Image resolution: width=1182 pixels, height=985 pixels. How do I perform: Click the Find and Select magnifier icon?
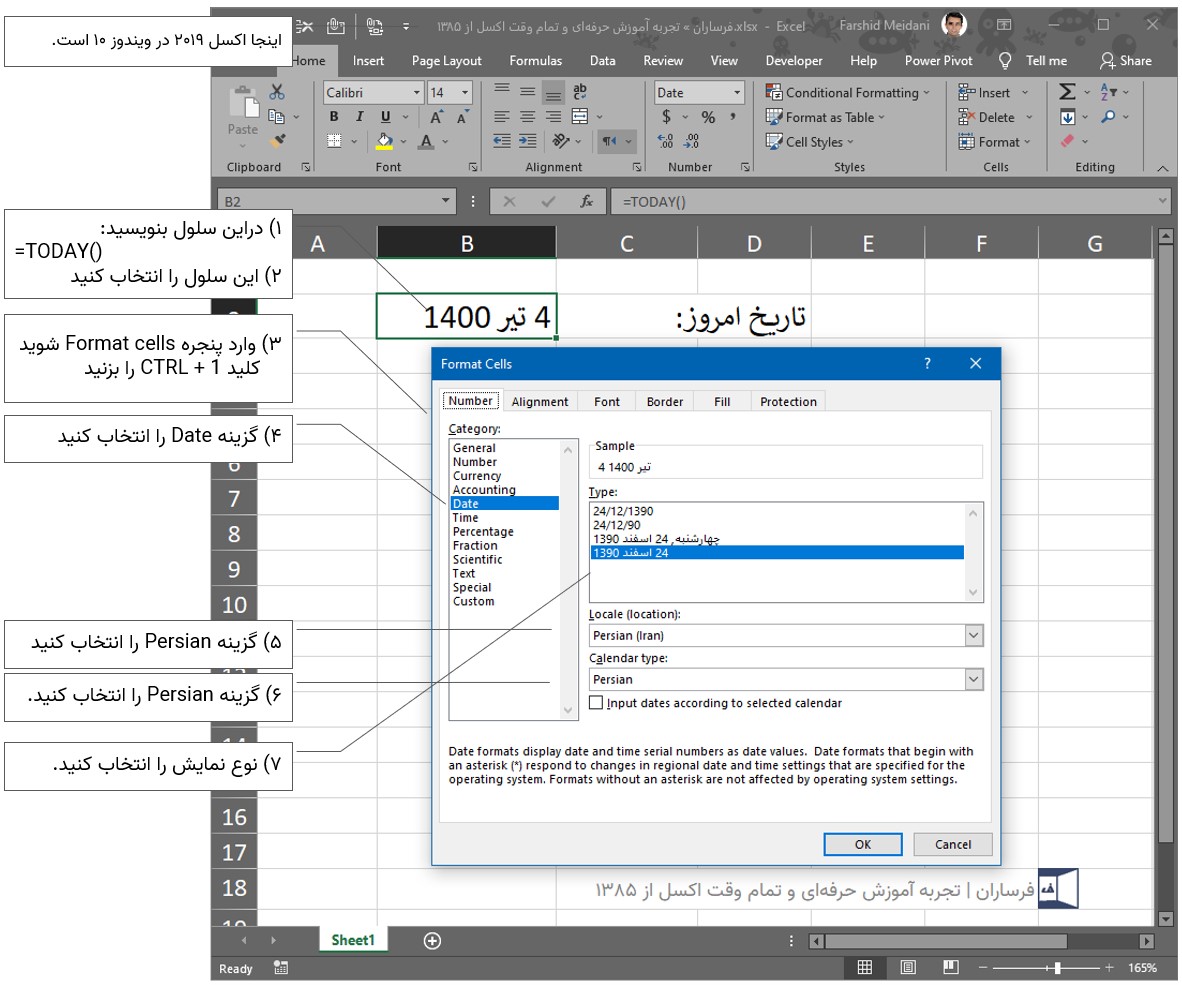coord(1108,117)
